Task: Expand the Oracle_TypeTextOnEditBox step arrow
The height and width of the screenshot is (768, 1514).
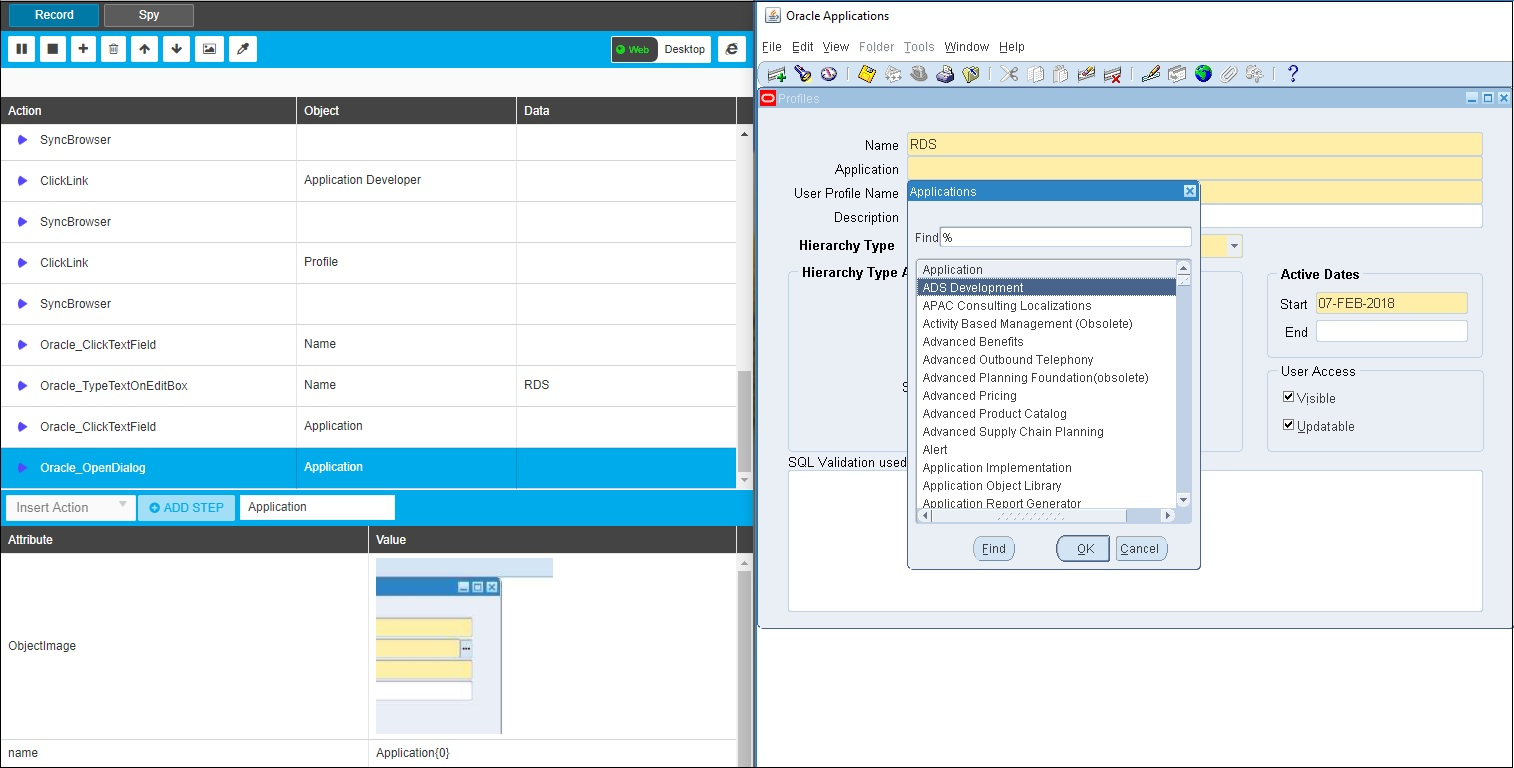Action: click(22, 386)
